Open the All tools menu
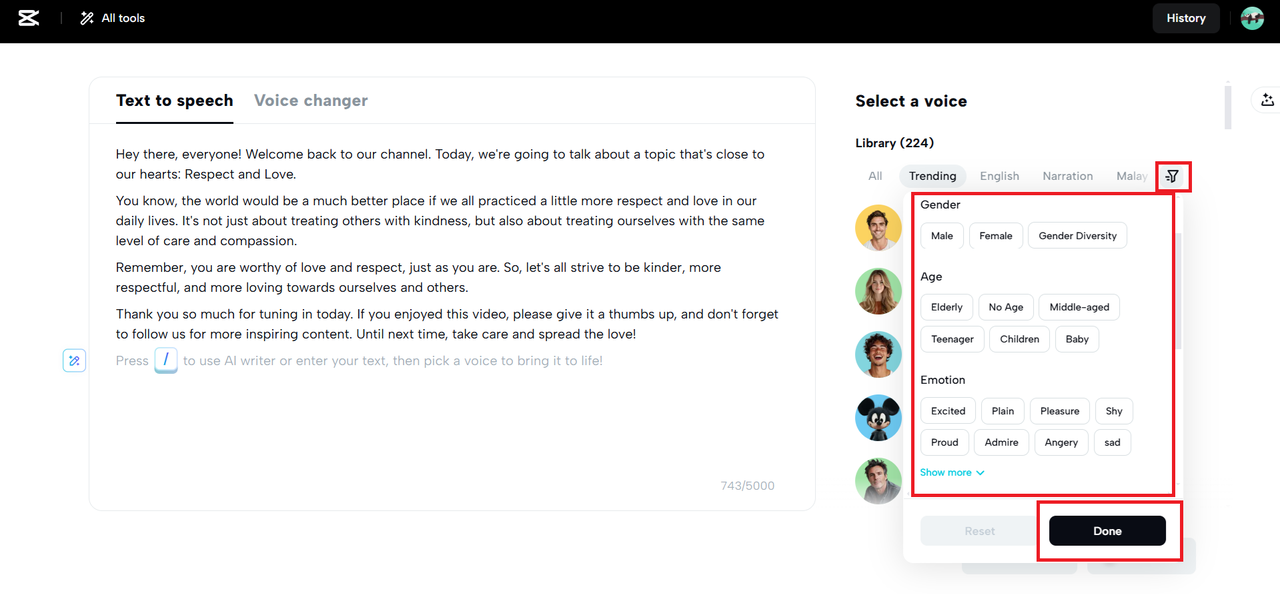Screen dimensions: 1280x597 (112, 18)
